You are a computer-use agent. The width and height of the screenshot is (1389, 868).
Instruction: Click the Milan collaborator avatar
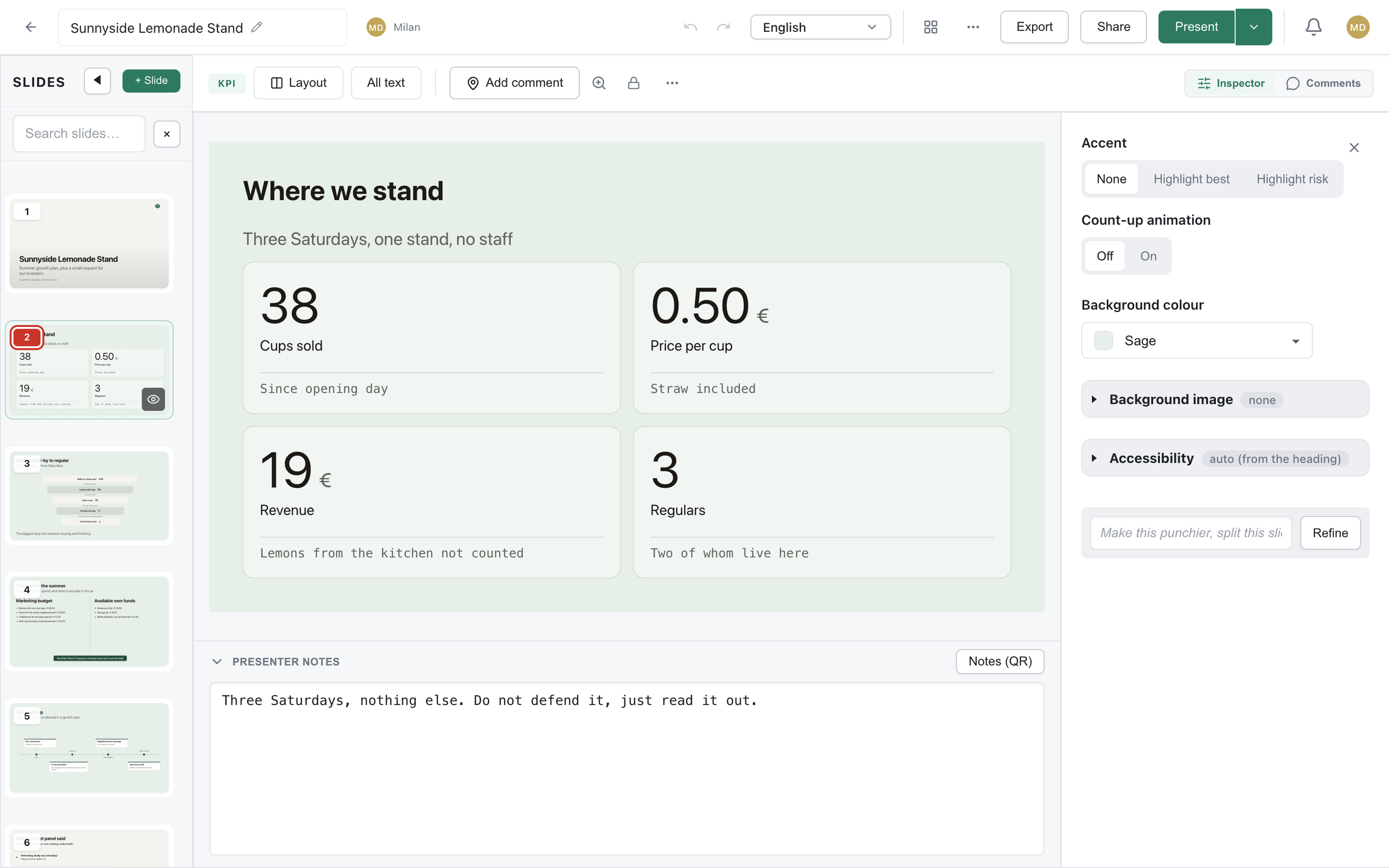376,27
